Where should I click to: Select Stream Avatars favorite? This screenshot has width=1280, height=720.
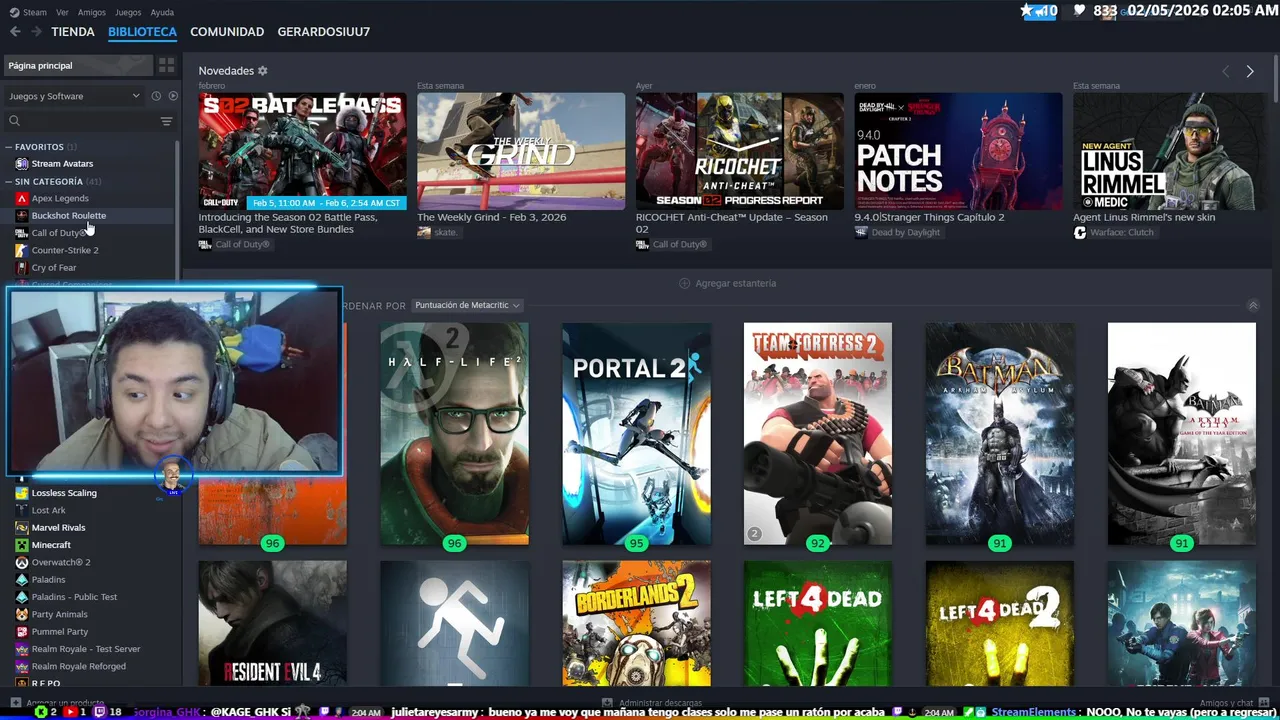point(62,163)
